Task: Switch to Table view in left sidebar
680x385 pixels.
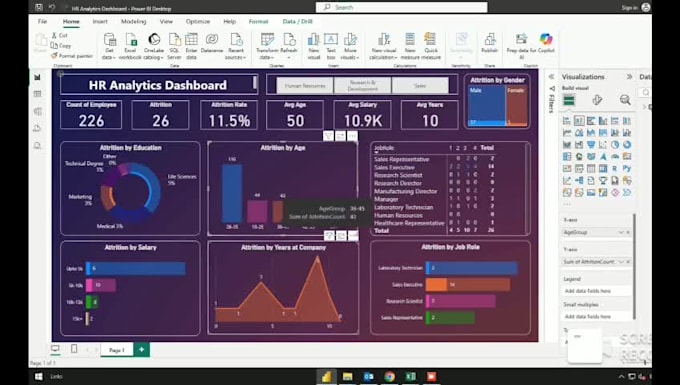Action: click(x=38, y=94)
